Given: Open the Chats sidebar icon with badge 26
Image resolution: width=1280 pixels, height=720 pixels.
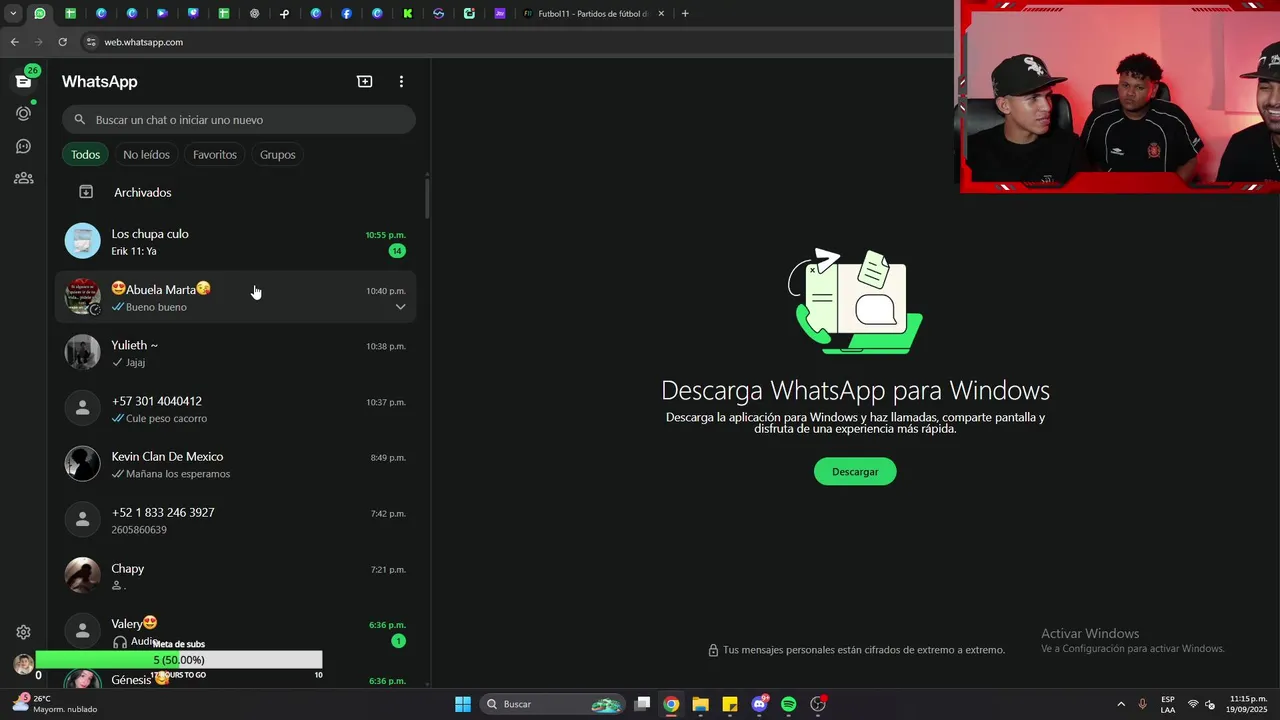Looking at the screenshot, I should click(23, 81).
